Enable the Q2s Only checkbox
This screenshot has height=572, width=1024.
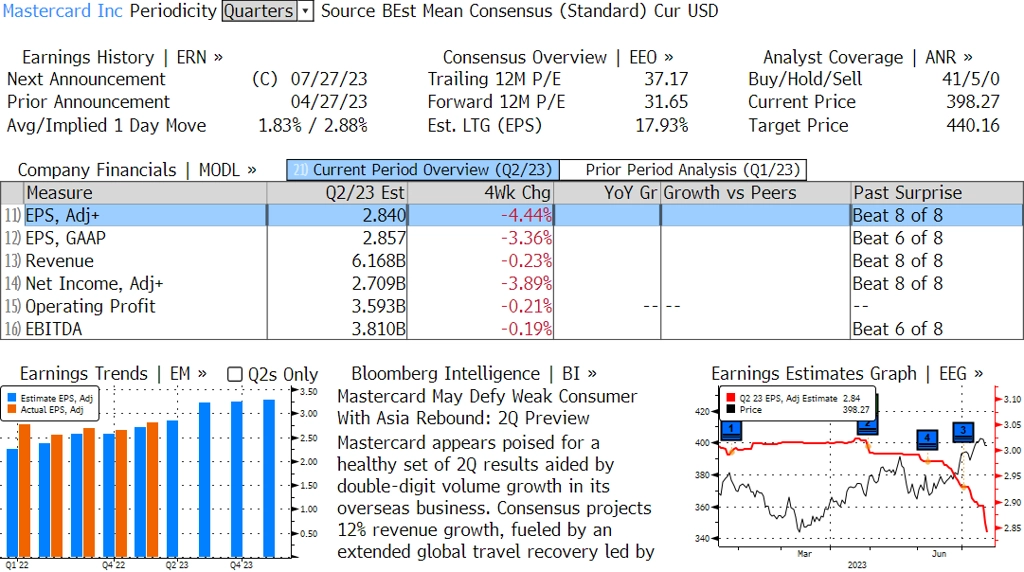pyautogui.click(x=235, y=374)
